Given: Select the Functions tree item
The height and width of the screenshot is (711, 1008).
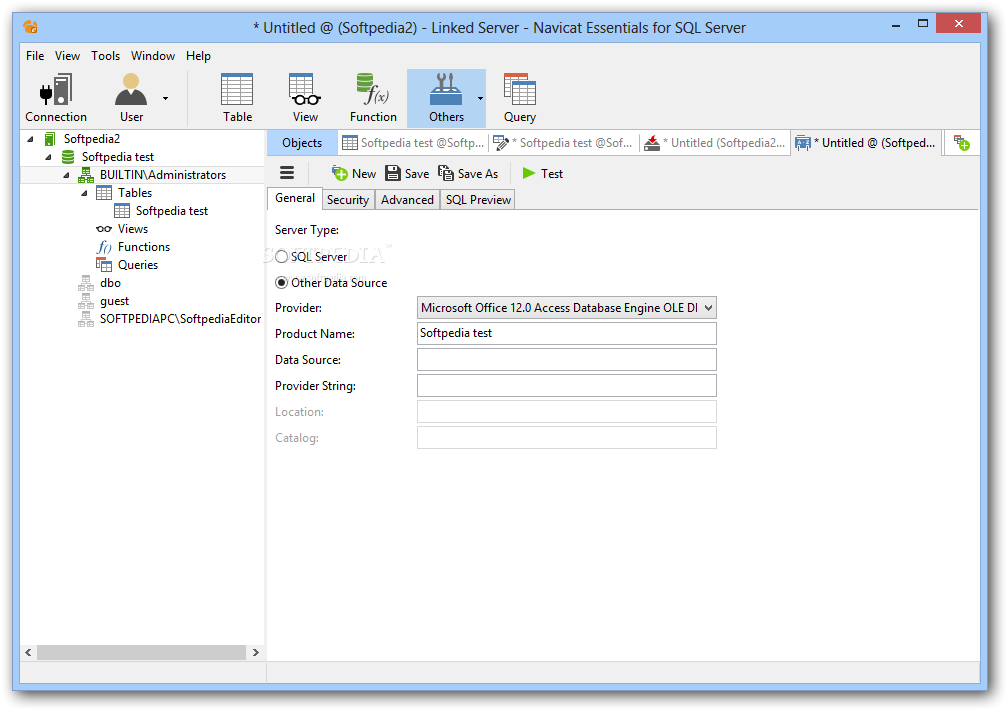Looking at the screenshot, I should click(143, 247).
